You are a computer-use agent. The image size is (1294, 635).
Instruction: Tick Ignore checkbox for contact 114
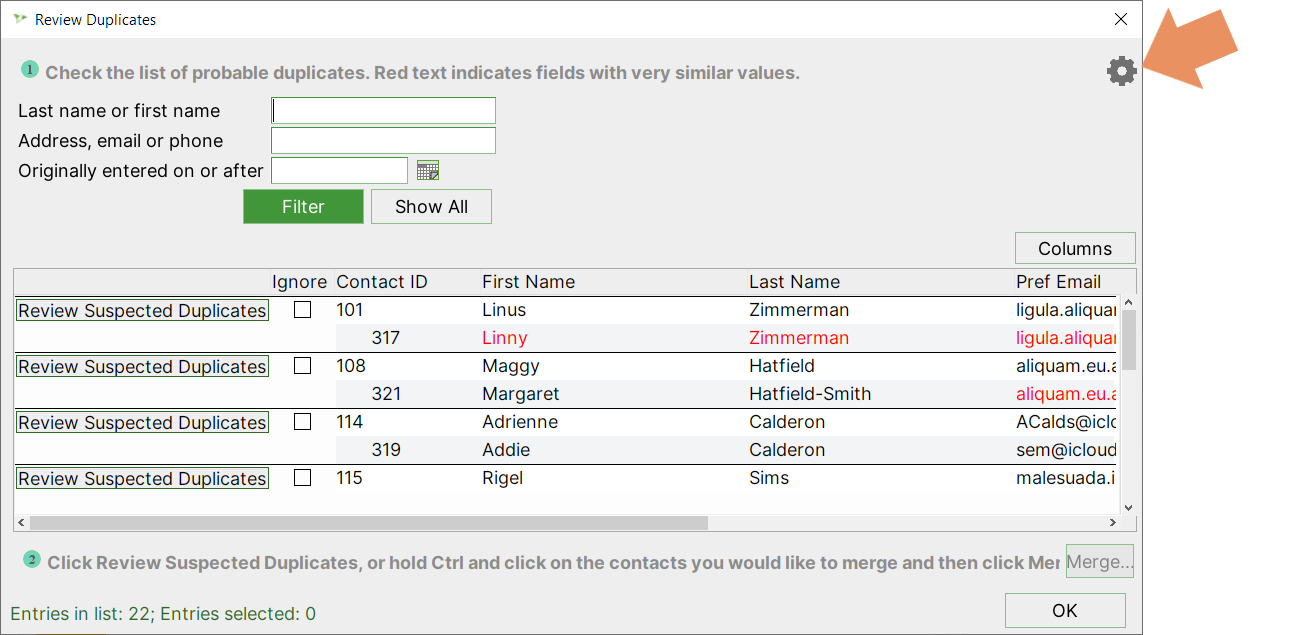(x=302, y=422)
